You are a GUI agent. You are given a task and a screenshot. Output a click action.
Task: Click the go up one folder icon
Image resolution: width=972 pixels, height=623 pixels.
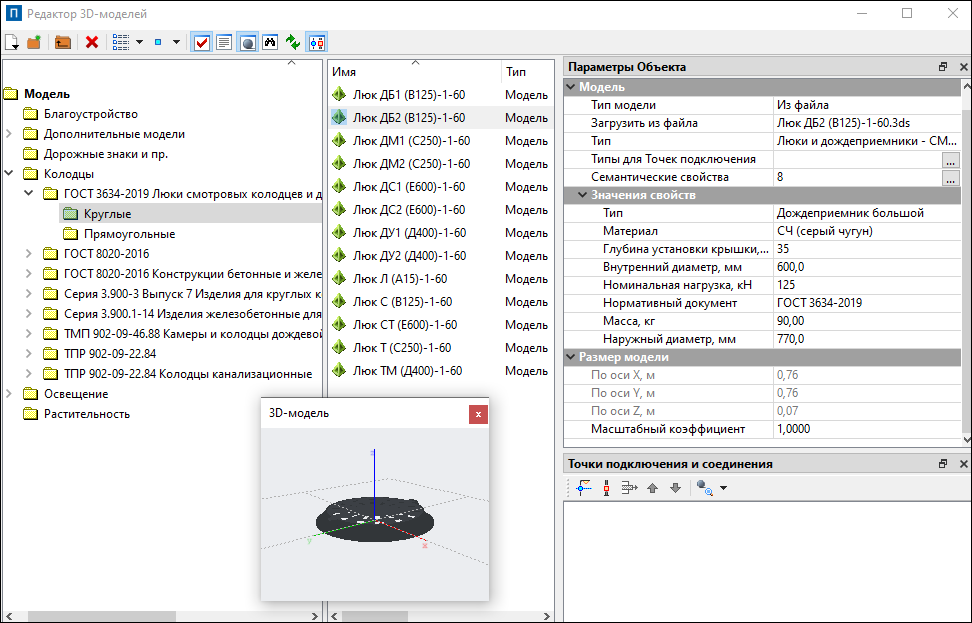(63, 42)
